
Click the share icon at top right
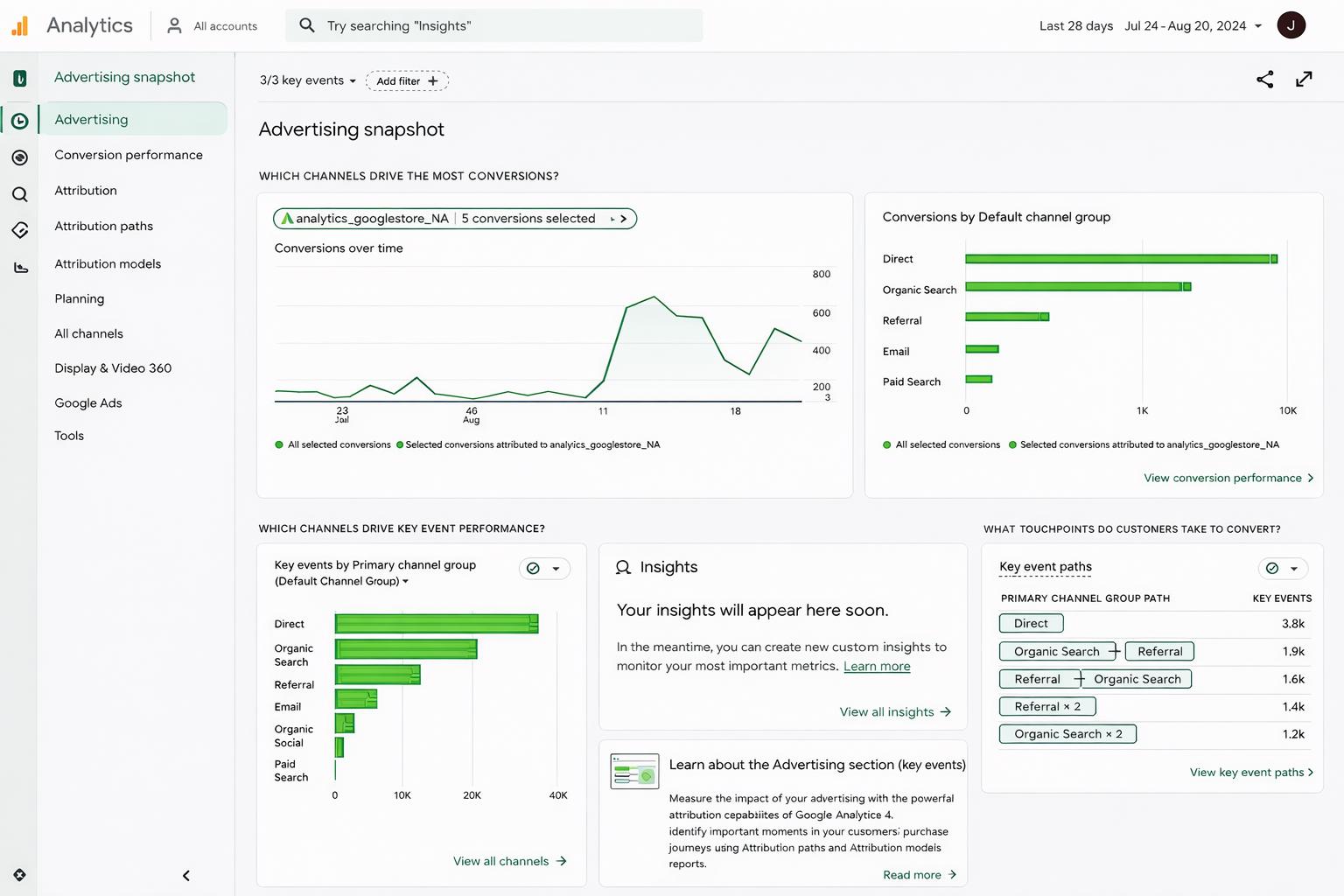coord(1263,79)
